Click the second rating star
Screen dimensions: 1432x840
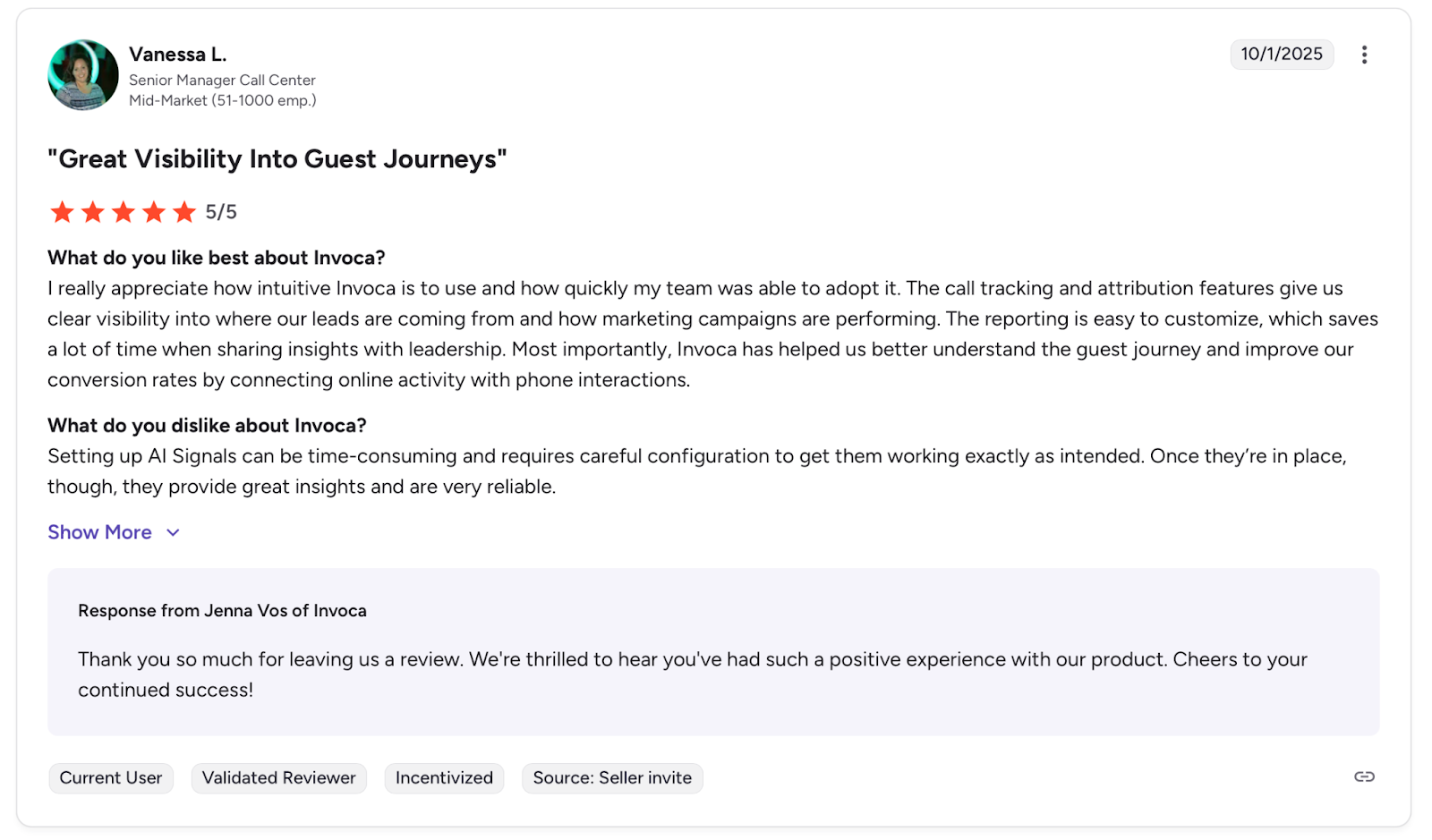[93, 212]
